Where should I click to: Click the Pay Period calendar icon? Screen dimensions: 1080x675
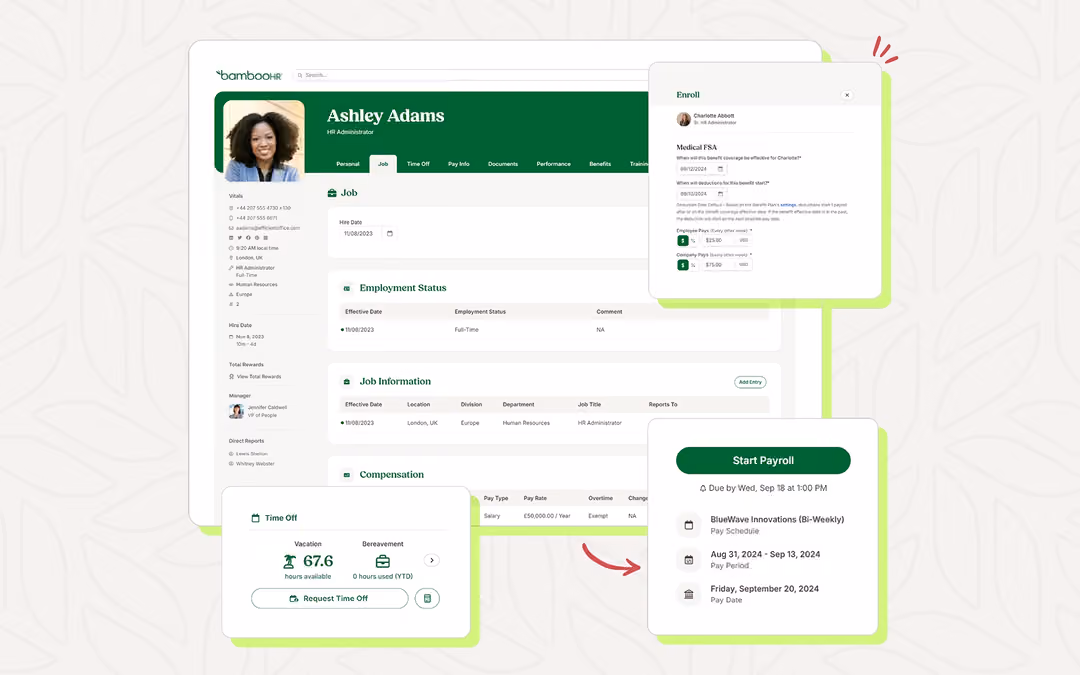[x=688, y=559]
